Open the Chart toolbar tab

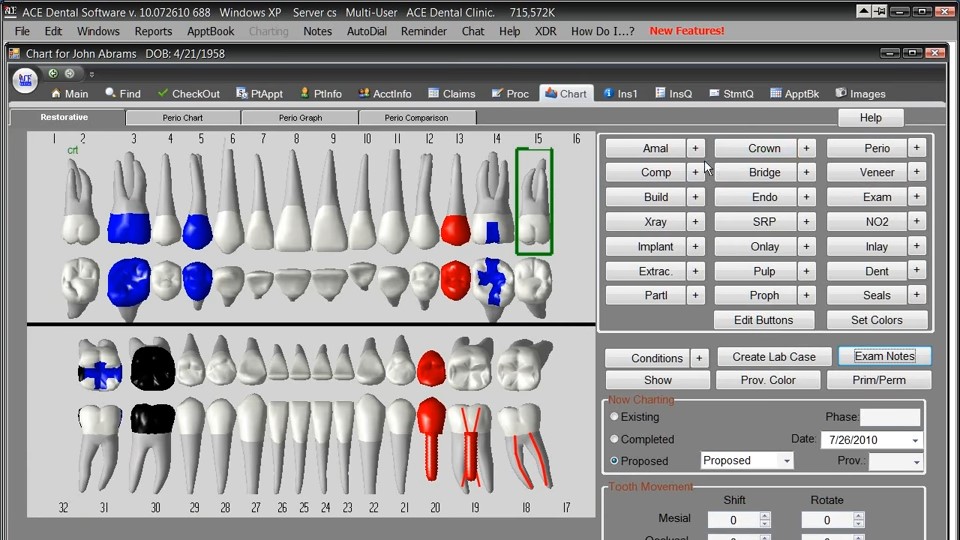click(566, 94)
